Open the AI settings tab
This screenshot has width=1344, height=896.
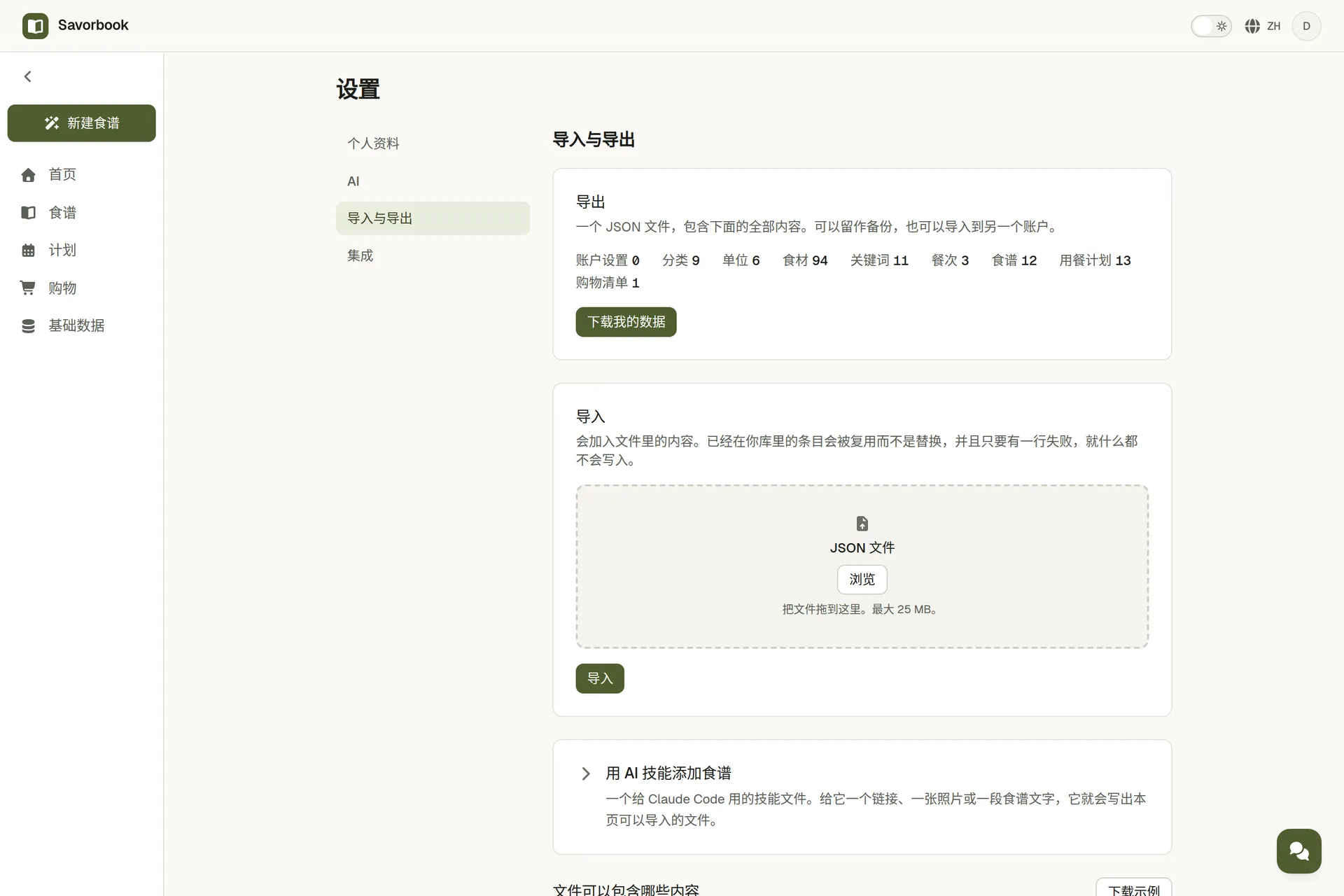pos(433,181)
